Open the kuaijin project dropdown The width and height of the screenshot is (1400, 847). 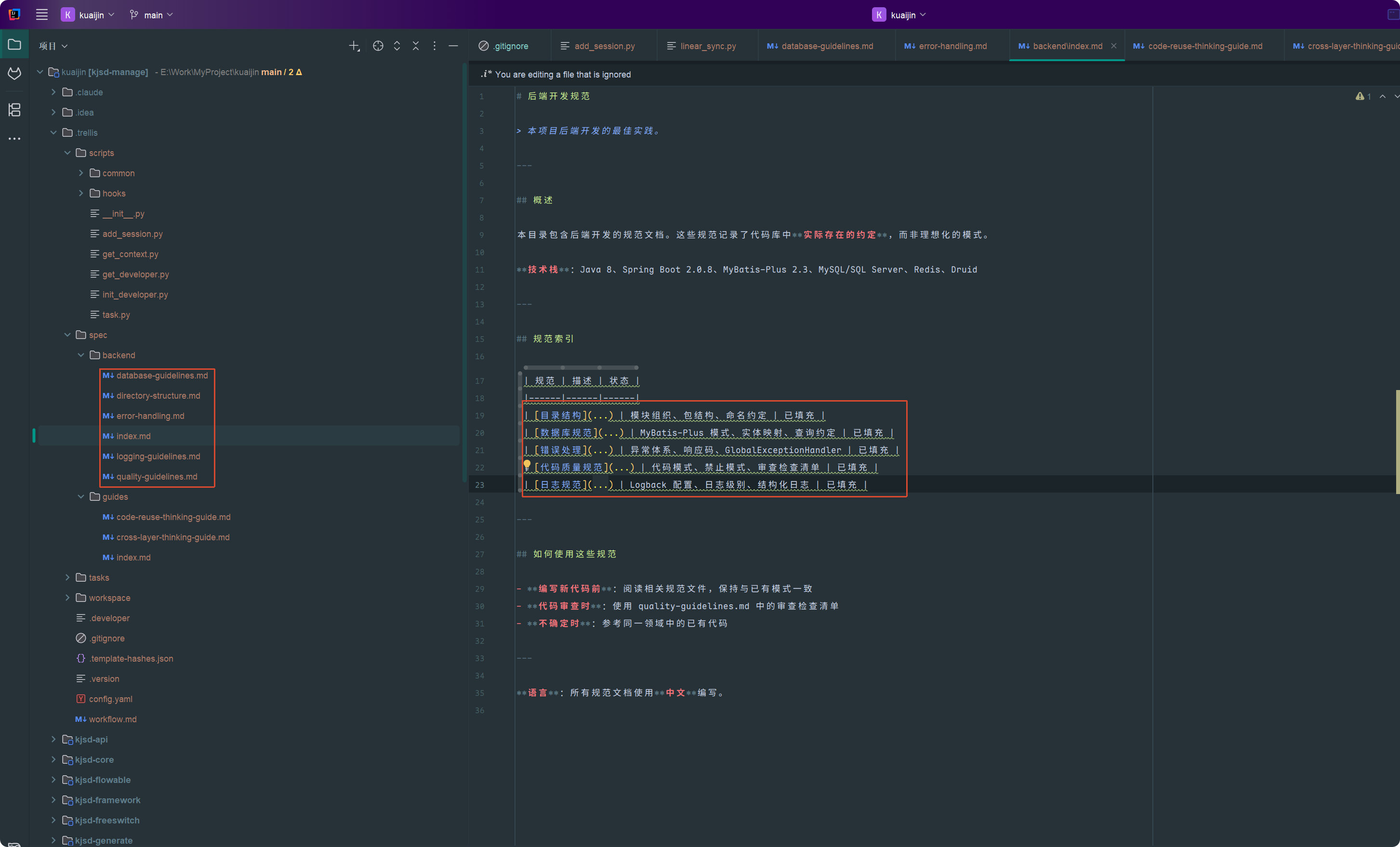tap(89, 15)
